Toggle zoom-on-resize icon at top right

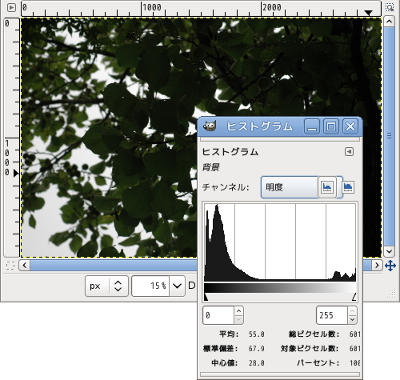[389, 7]
